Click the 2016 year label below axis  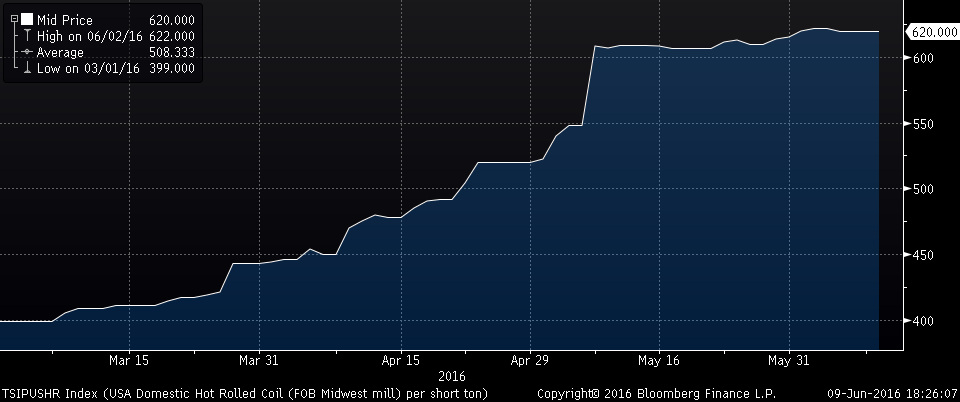coord(452,376)
